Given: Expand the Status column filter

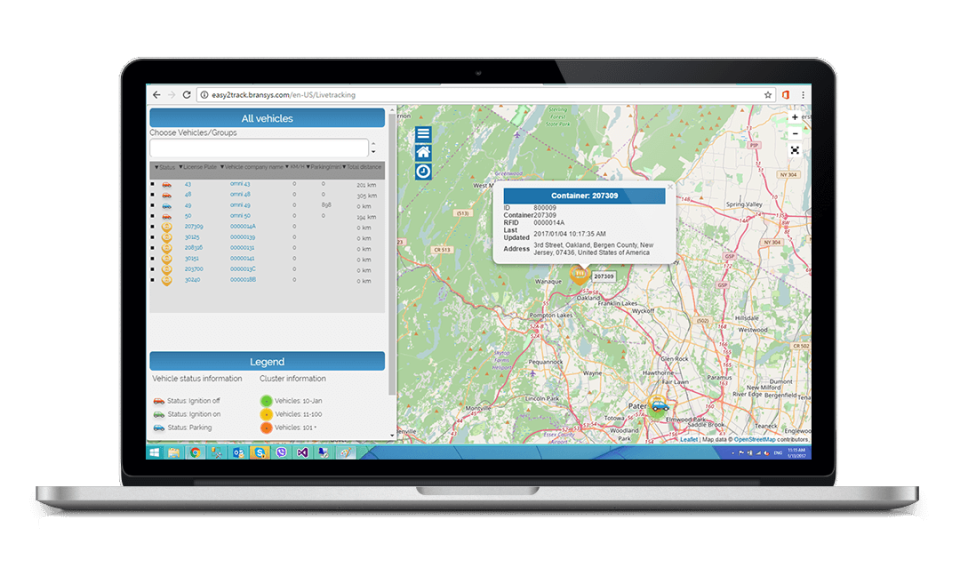Looking at the screenshot, I should 158,167.
